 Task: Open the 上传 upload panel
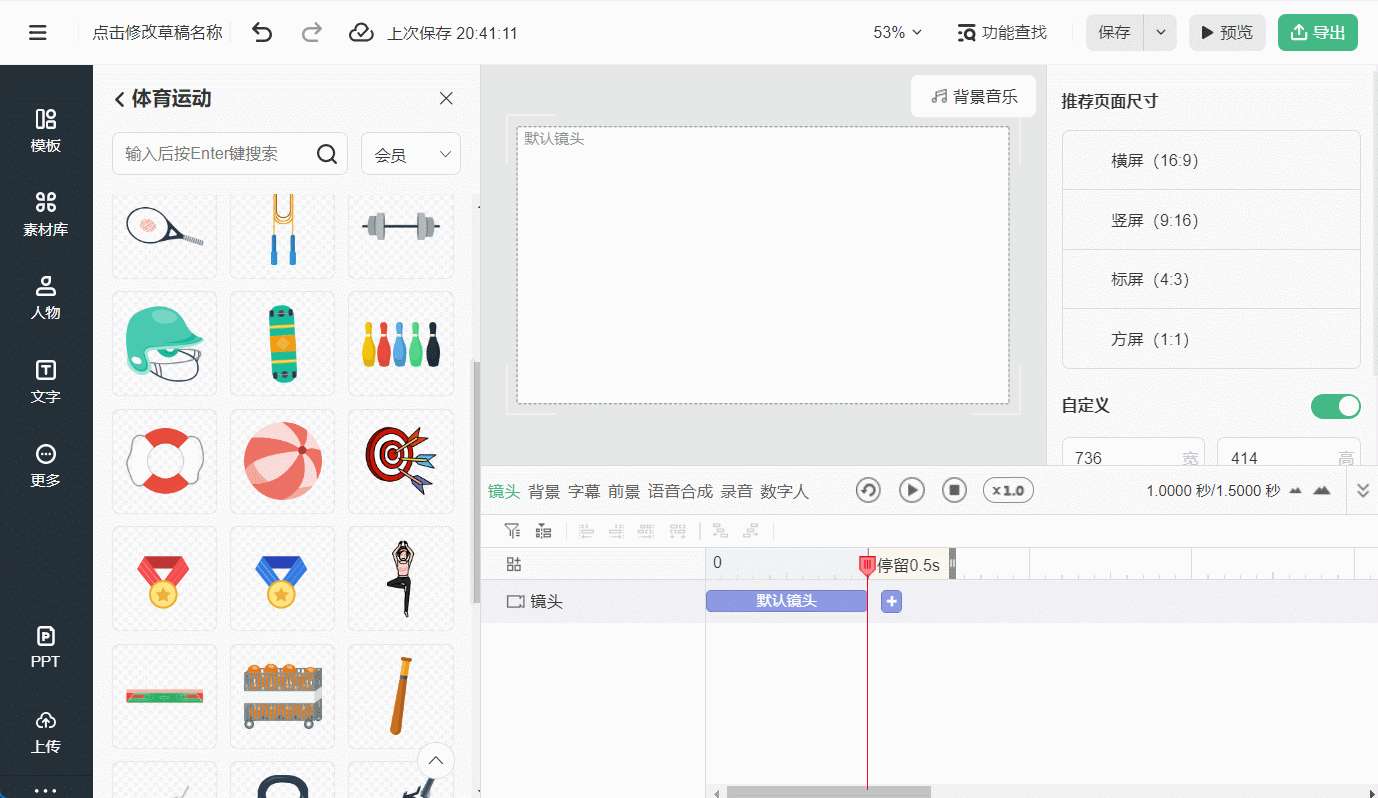click(x=46, y=732)
